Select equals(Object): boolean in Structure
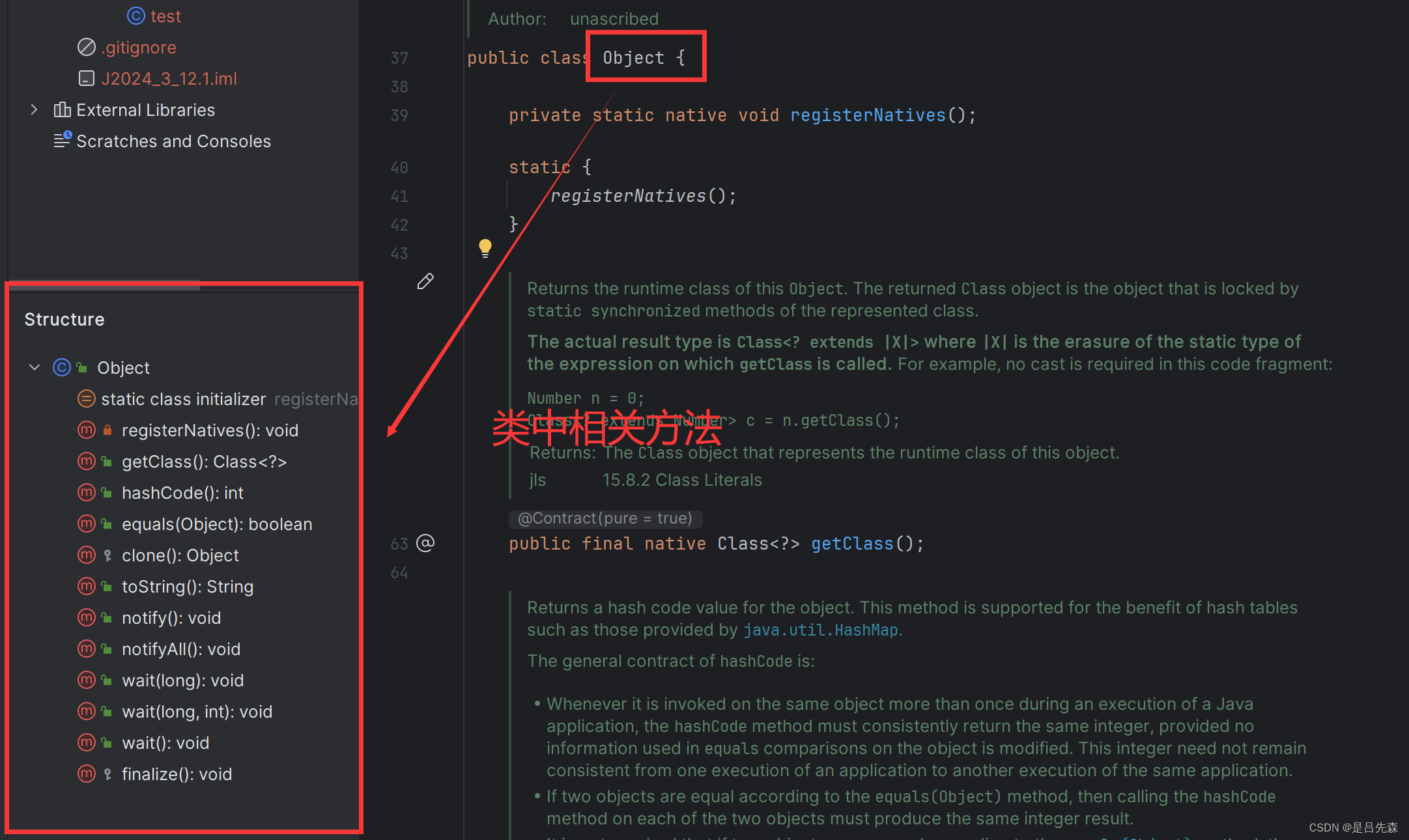Viewport: 1409px width, 840px height. (216, 524)
